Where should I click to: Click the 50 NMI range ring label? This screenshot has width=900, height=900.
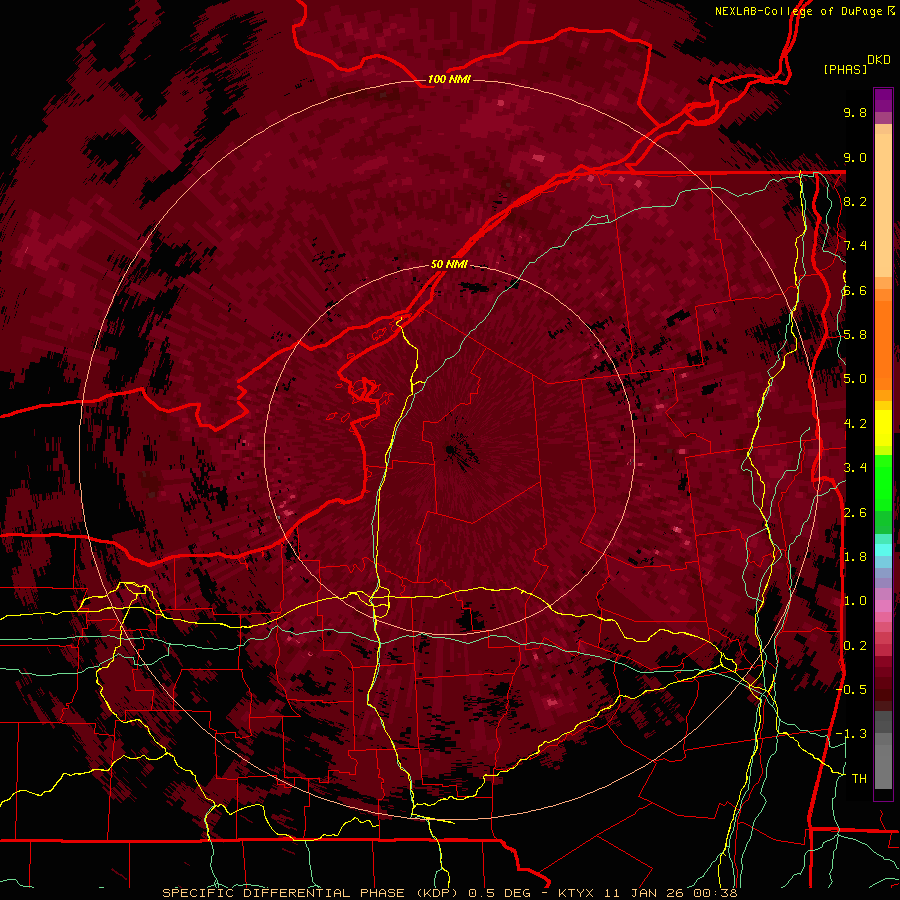point(449,264)
